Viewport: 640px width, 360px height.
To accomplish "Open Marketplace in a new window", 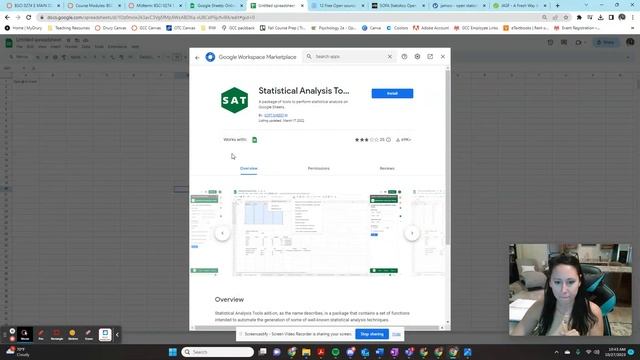I will (430, 57).
